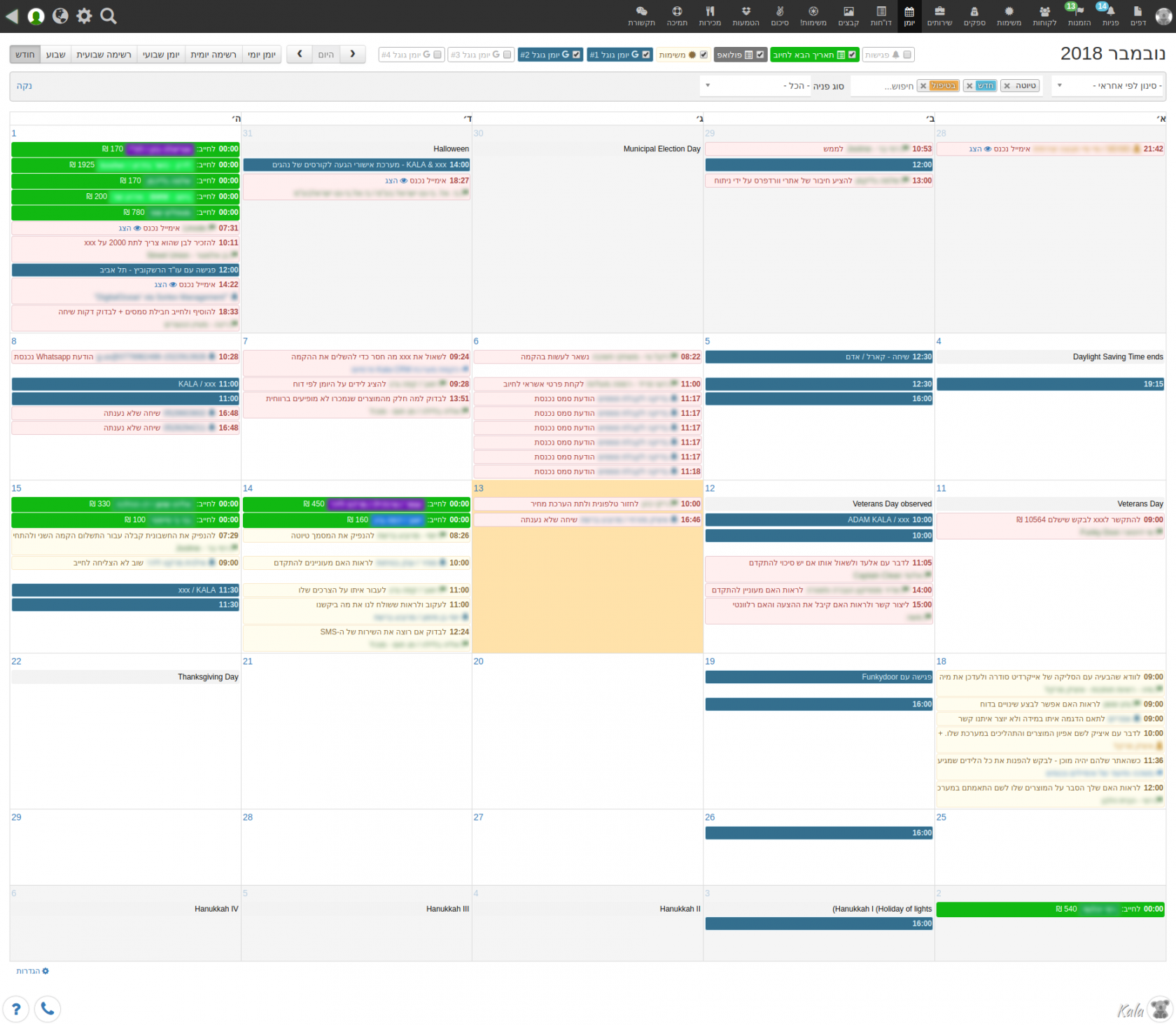Click the user avatar in top bar

click(1163, 16)
